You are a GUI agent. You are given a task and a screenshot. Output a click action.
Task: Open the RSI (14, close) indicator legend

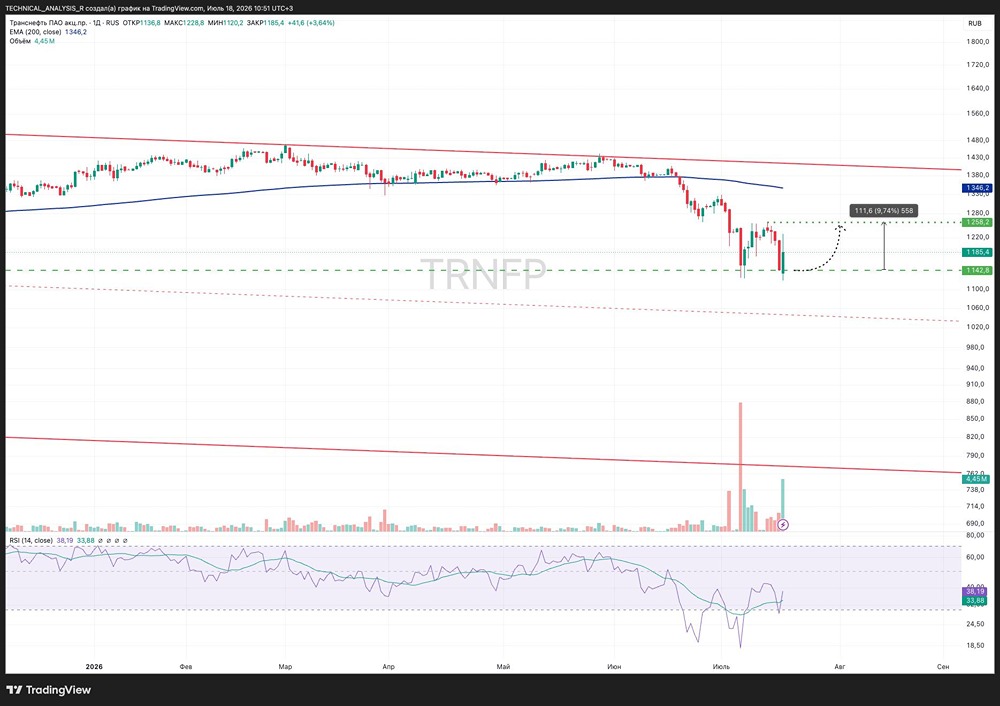(31, 541)
